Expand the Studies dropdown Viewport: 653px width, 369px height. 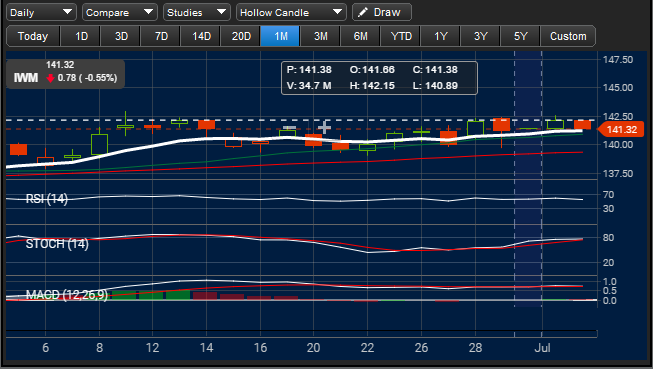[x=197, y=12]
